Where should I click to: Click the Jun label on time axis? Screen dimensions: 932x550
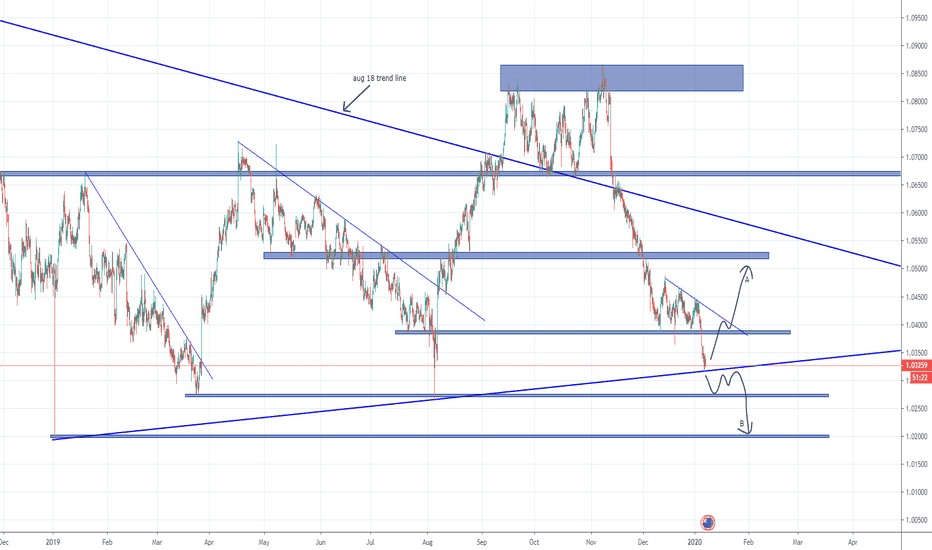(320, 542)
